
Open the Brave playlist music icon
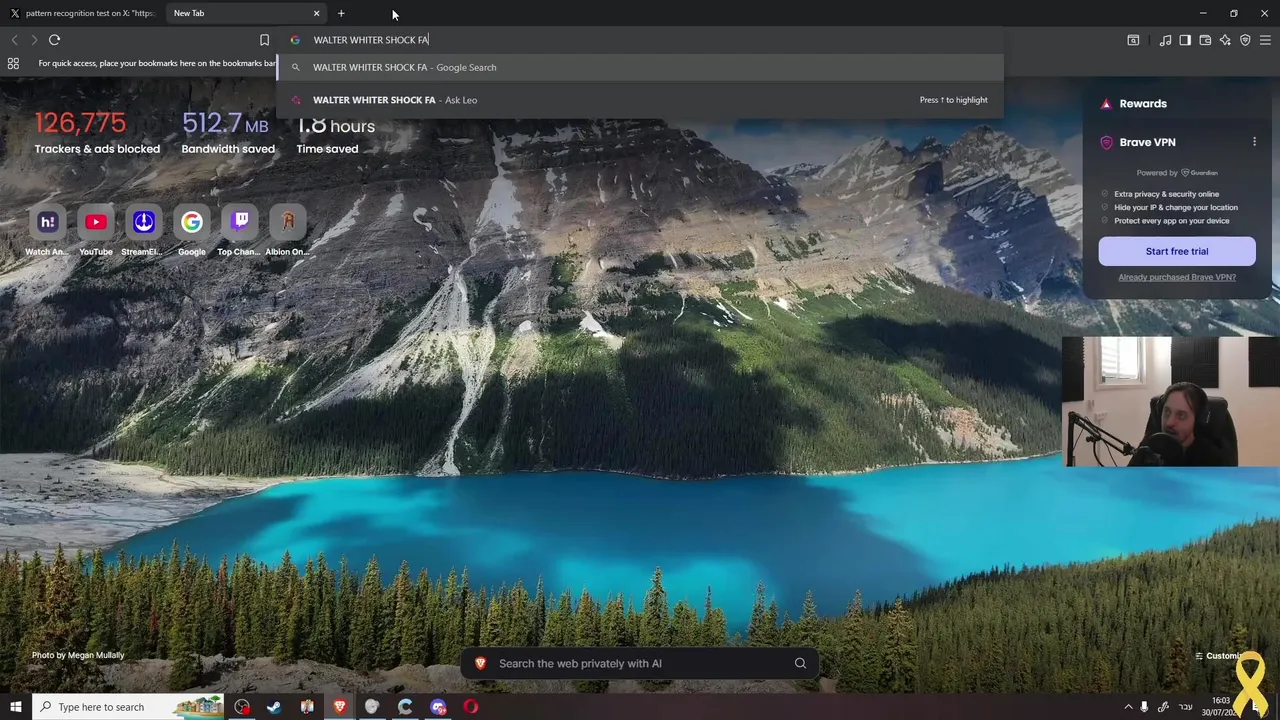[x=1165, y=40]
